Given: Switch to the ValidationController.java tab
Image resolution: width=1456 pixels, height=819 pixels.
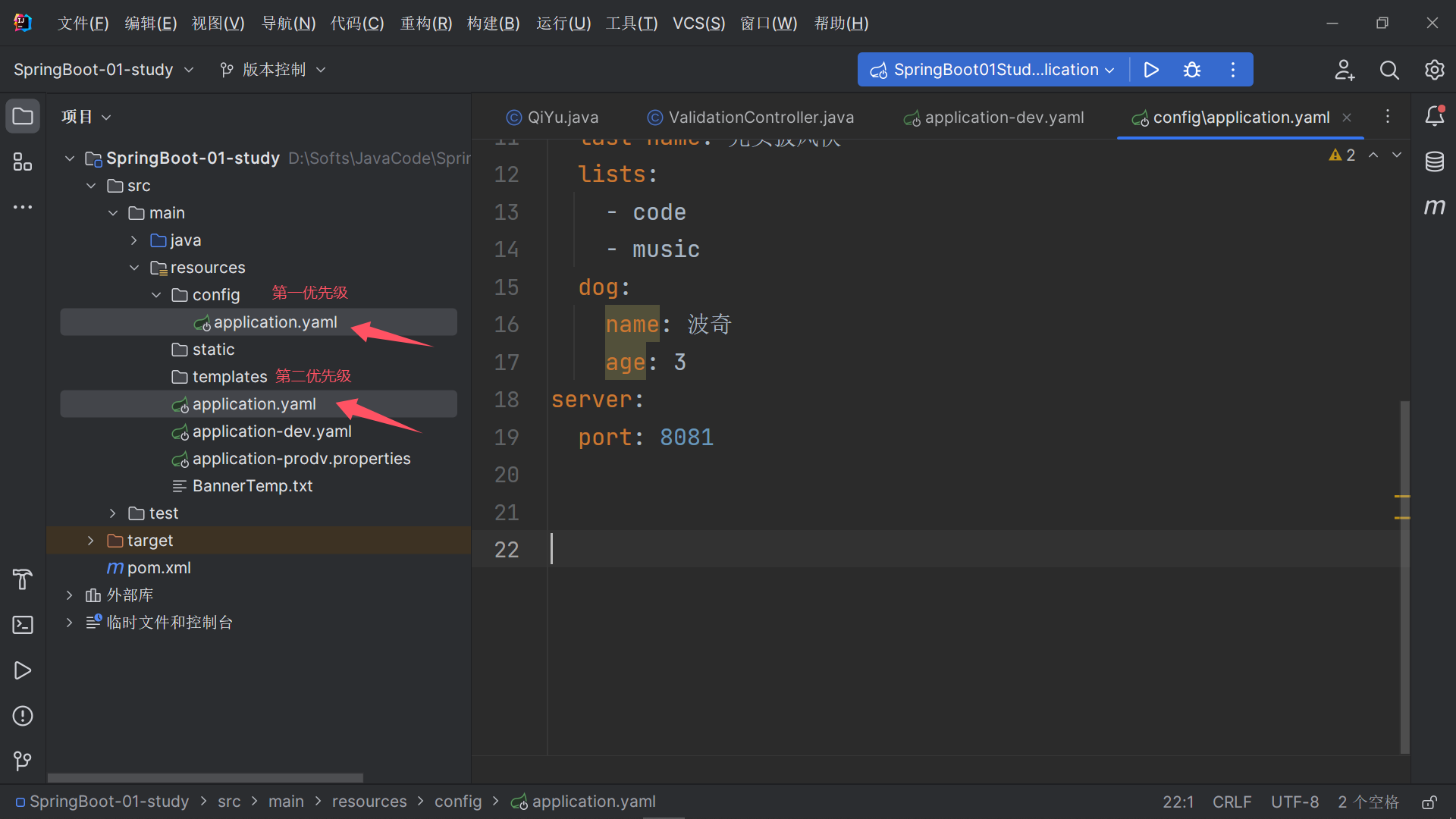Looking at the screenshot, I should [x=761, y=118].
